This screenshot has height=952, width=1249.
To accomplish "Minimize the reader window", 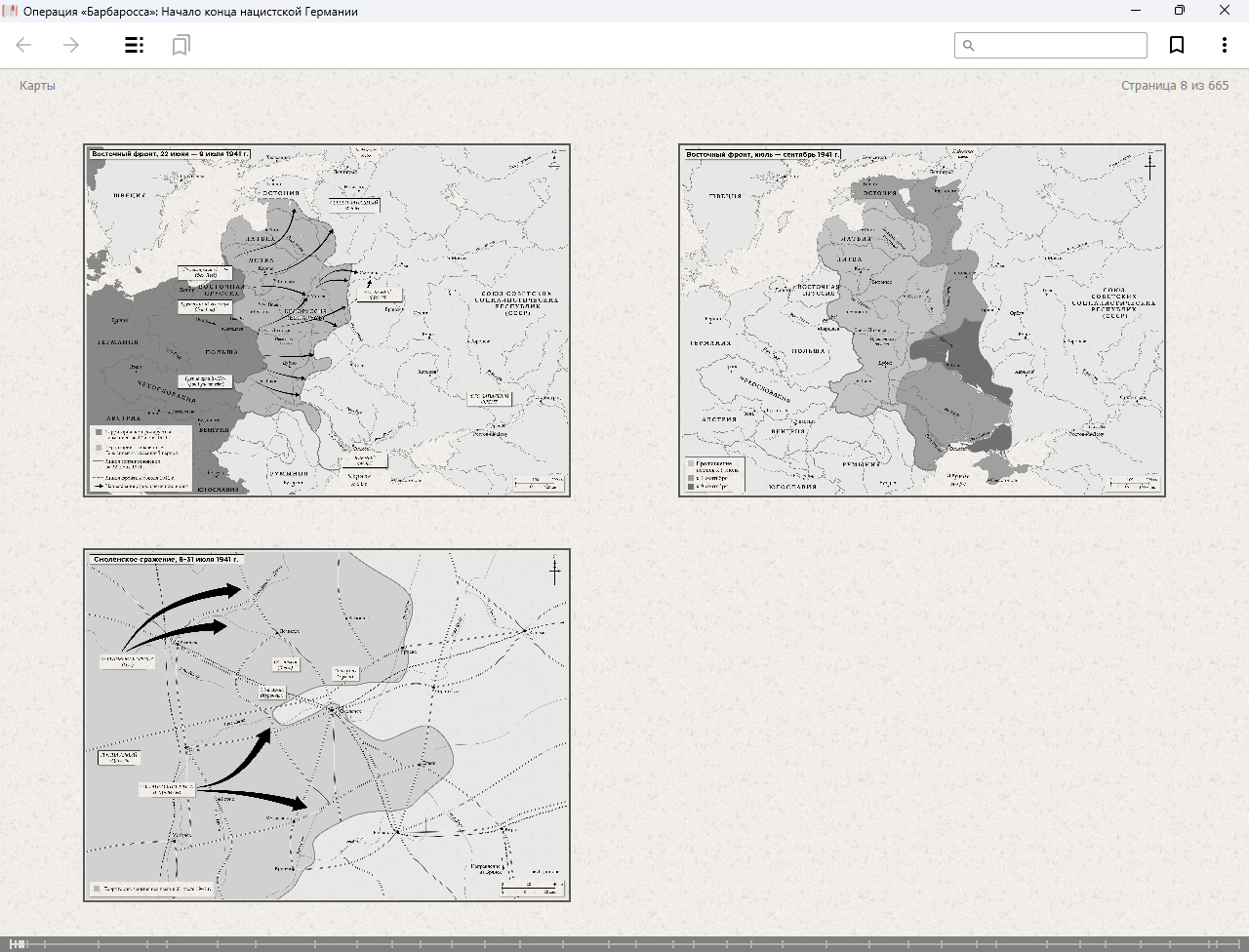I will point(1136,11).
